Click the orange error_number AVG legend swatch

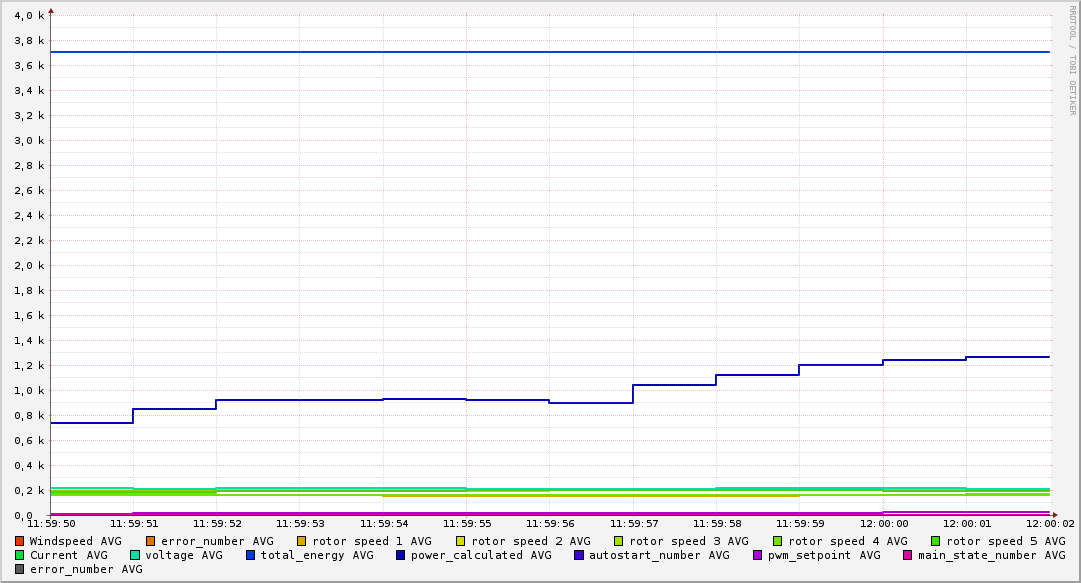point(151,542)
